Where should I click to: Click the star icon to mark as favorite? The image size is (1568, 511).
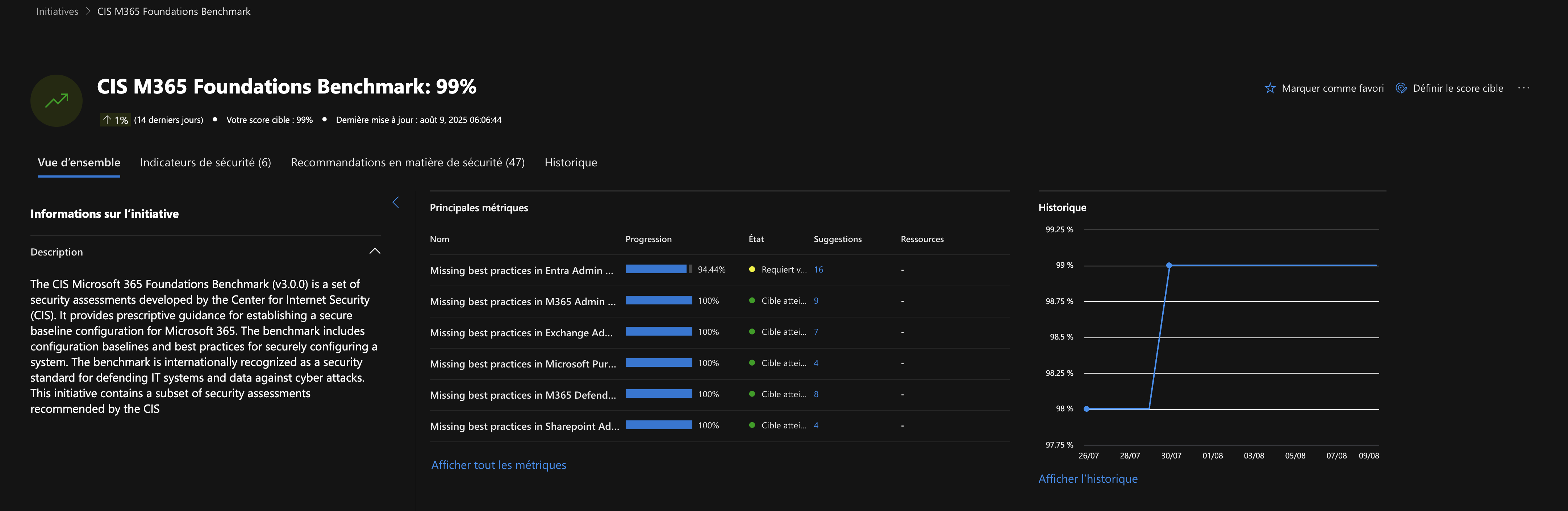point(1270,88)
